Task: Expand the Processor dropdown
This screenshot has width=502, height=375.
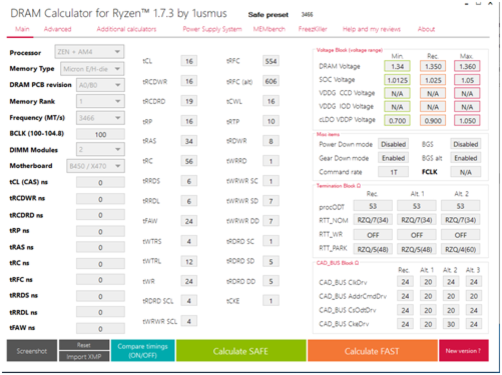Action: click(89, 52)
